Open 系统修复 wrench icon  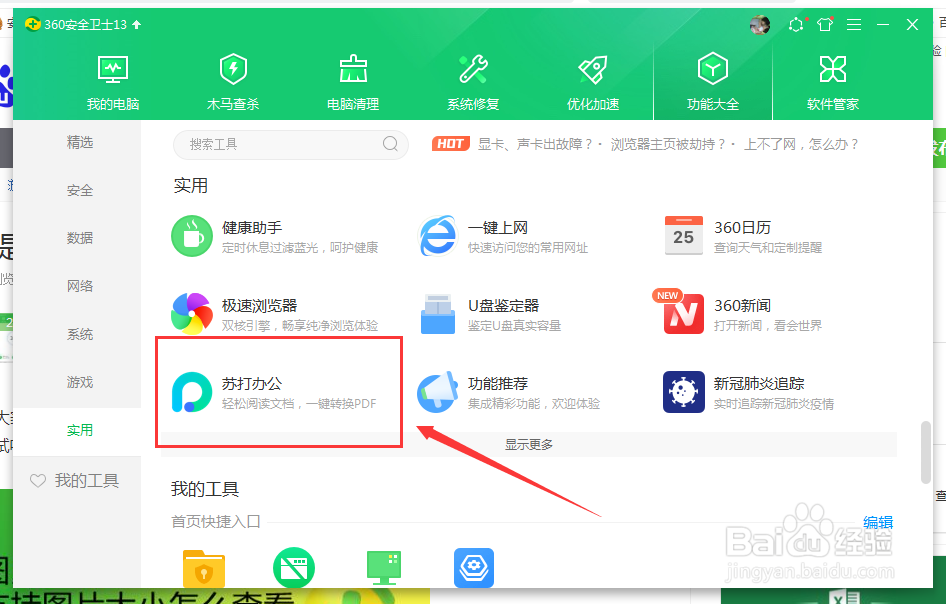(x=473, y=69)
